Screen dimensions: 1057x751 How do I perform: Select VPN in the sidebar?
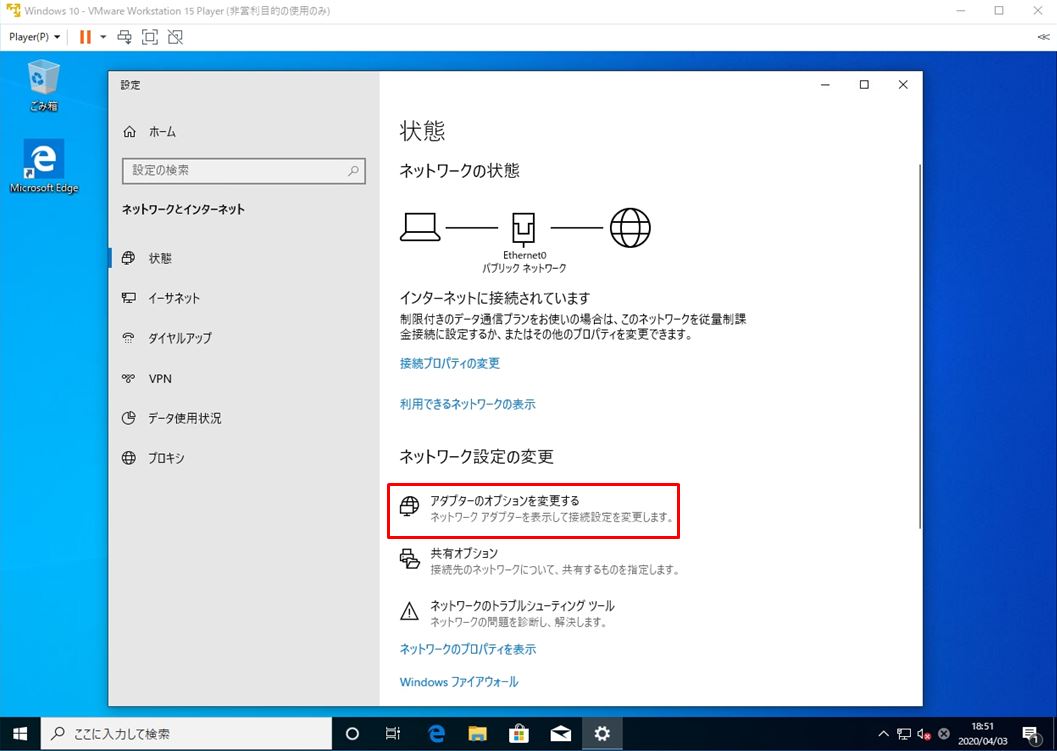[160, 378]
